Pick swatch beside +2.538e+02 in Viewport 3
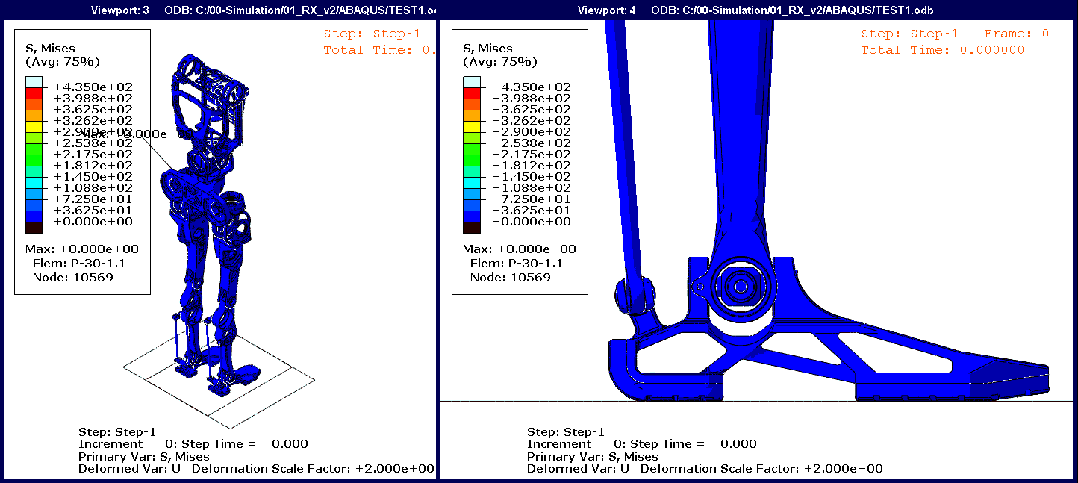This screenshot has width=1078, height=483. (x=34, y=149)
